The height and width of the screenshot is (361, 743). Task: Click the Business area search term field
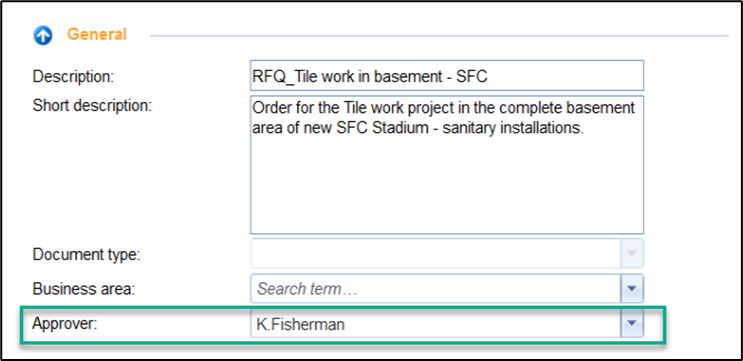435,289
